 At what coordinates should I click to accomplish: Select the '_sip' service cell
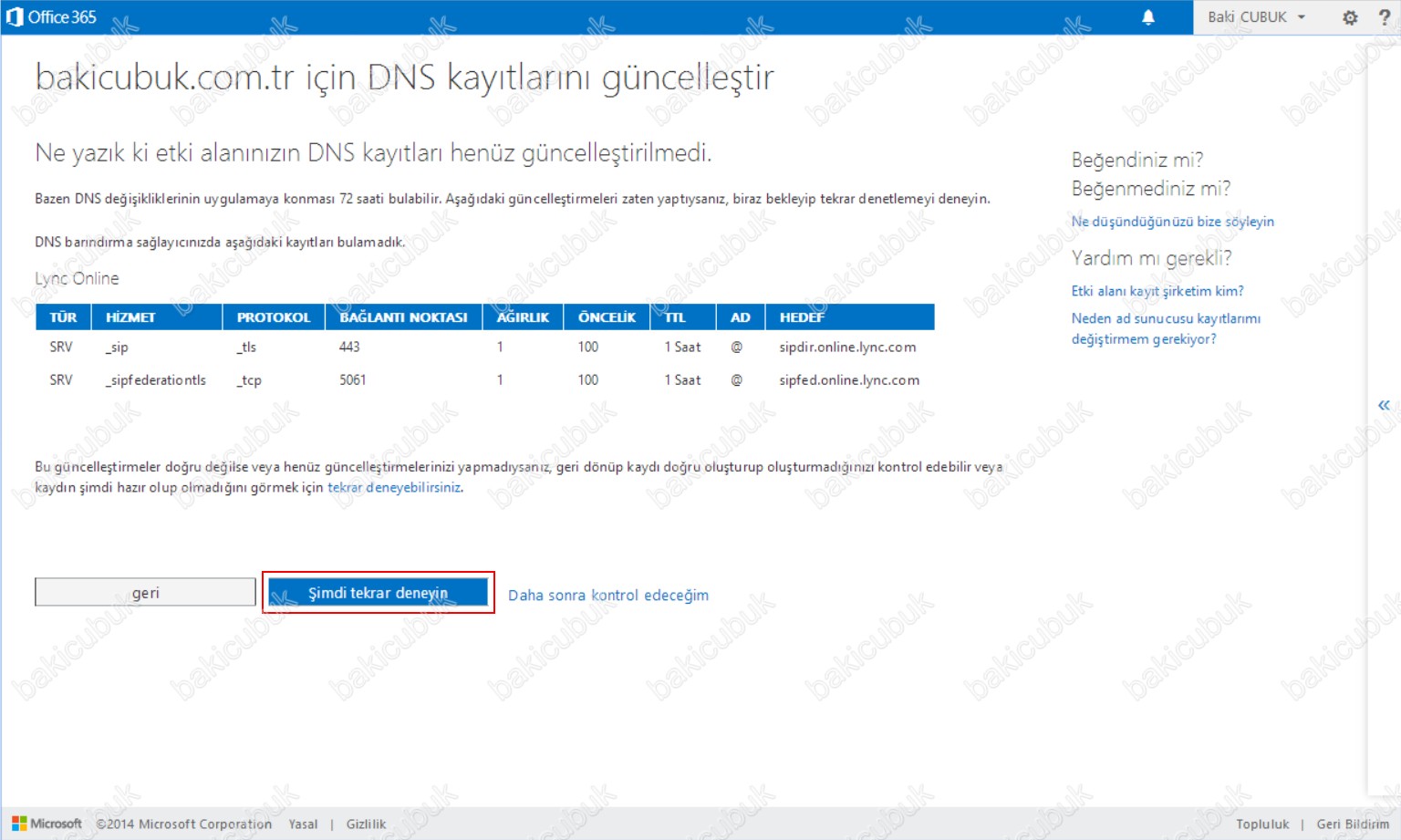[x=117, y=347]
